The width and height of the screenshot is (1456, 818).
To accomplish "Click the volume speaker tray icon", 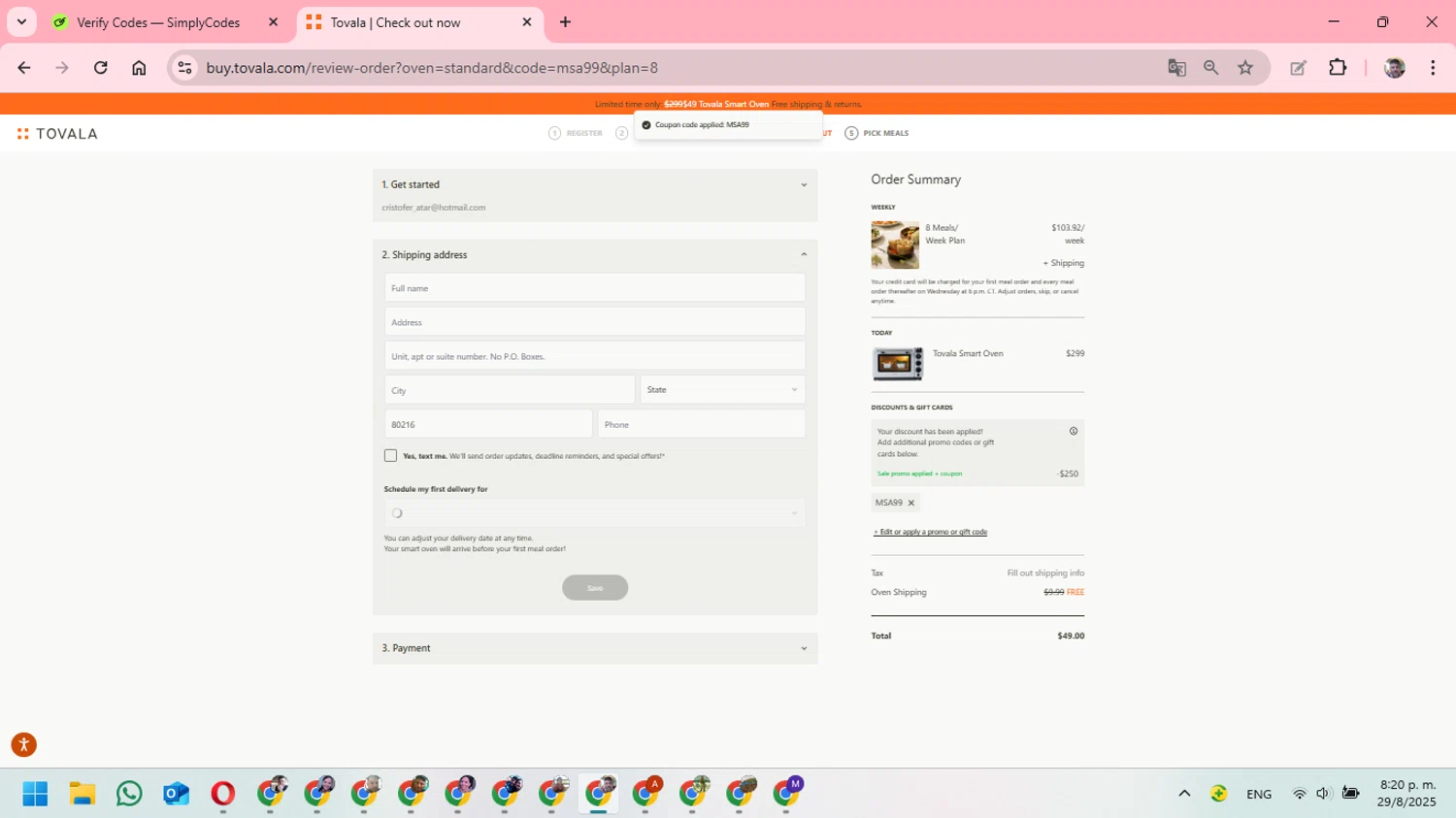I will pos(1323,794).
